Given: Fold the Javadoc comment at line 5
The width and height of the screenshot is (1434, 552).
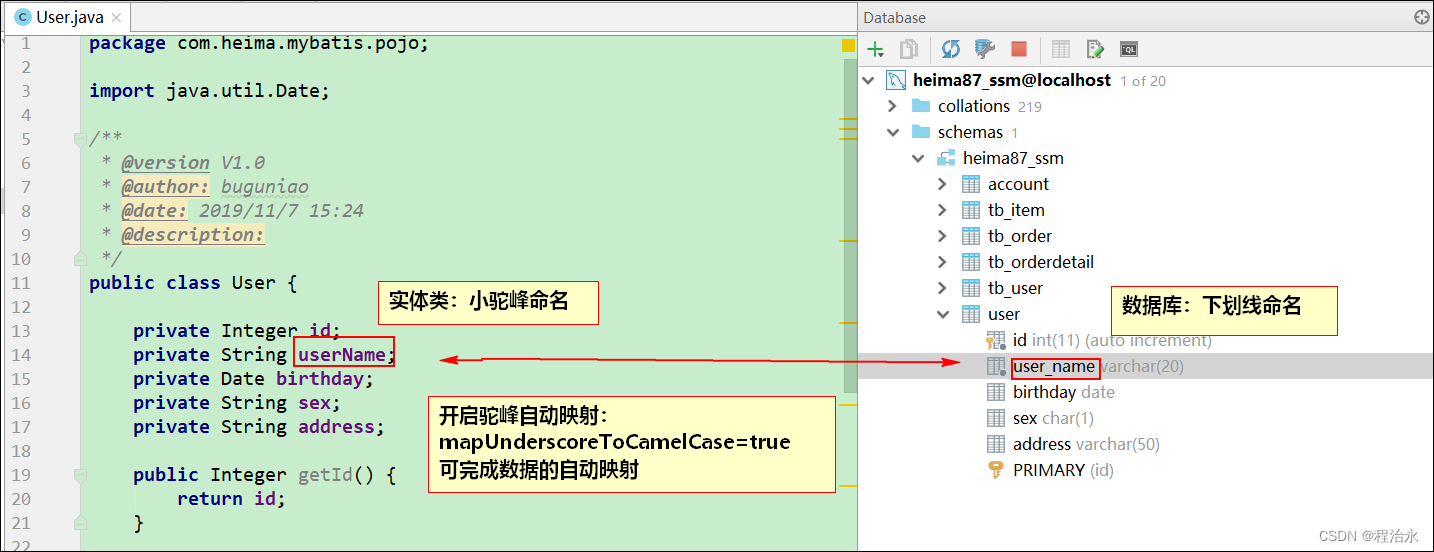Looking at the screenshot, I should pos(80,139).
